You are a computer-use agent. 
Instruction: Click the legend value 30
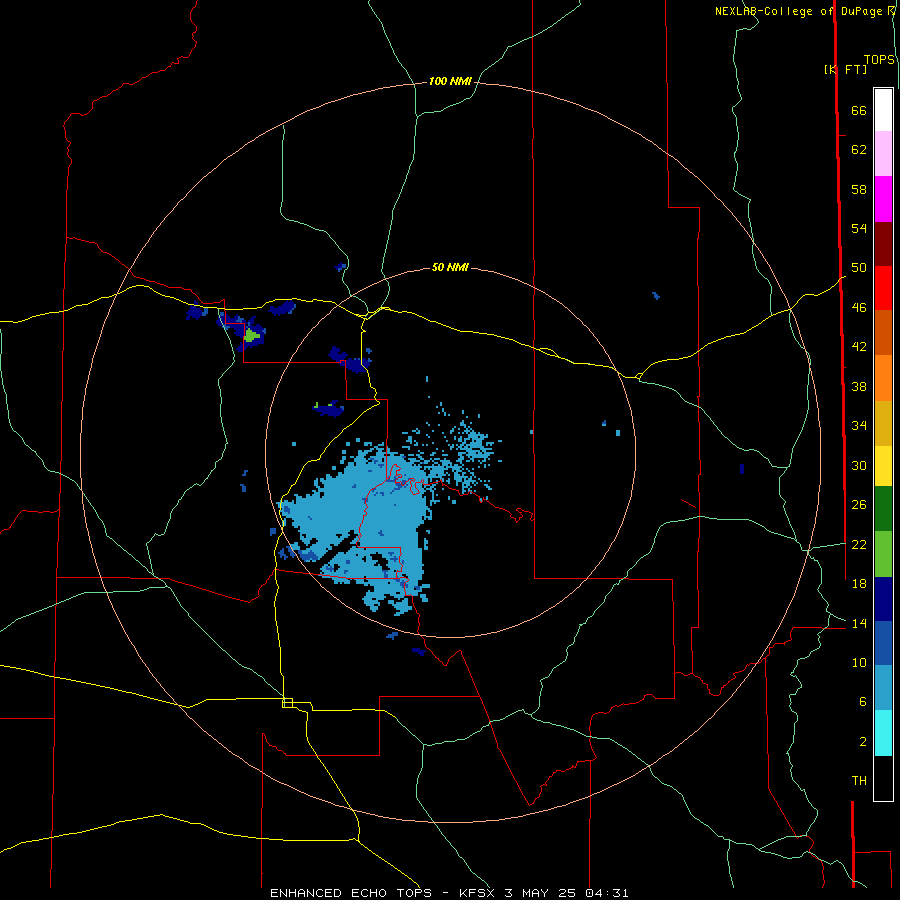(x=859, y=465)
